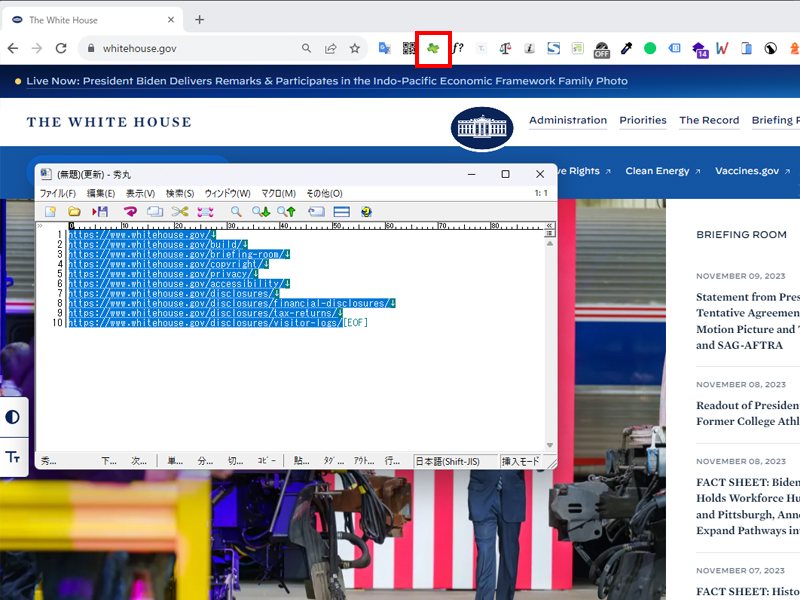This screenshot has height=600, width=800.
Task: Open the Clean Energy link
Action: (x=663, y=171)
